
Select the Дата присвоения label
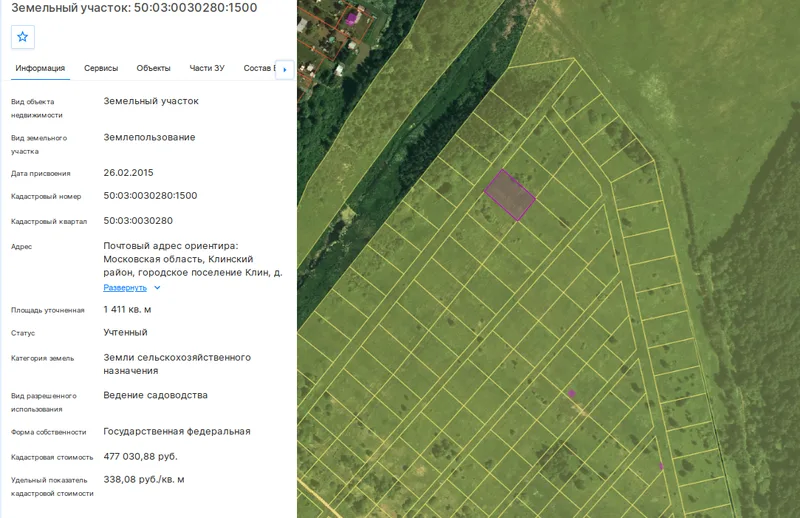pos(40,174)
